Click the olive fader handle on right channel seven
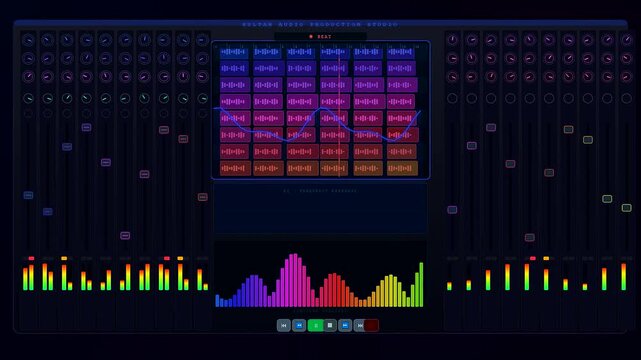The width and height of the screenshot is (641, 360). (569, 130)
